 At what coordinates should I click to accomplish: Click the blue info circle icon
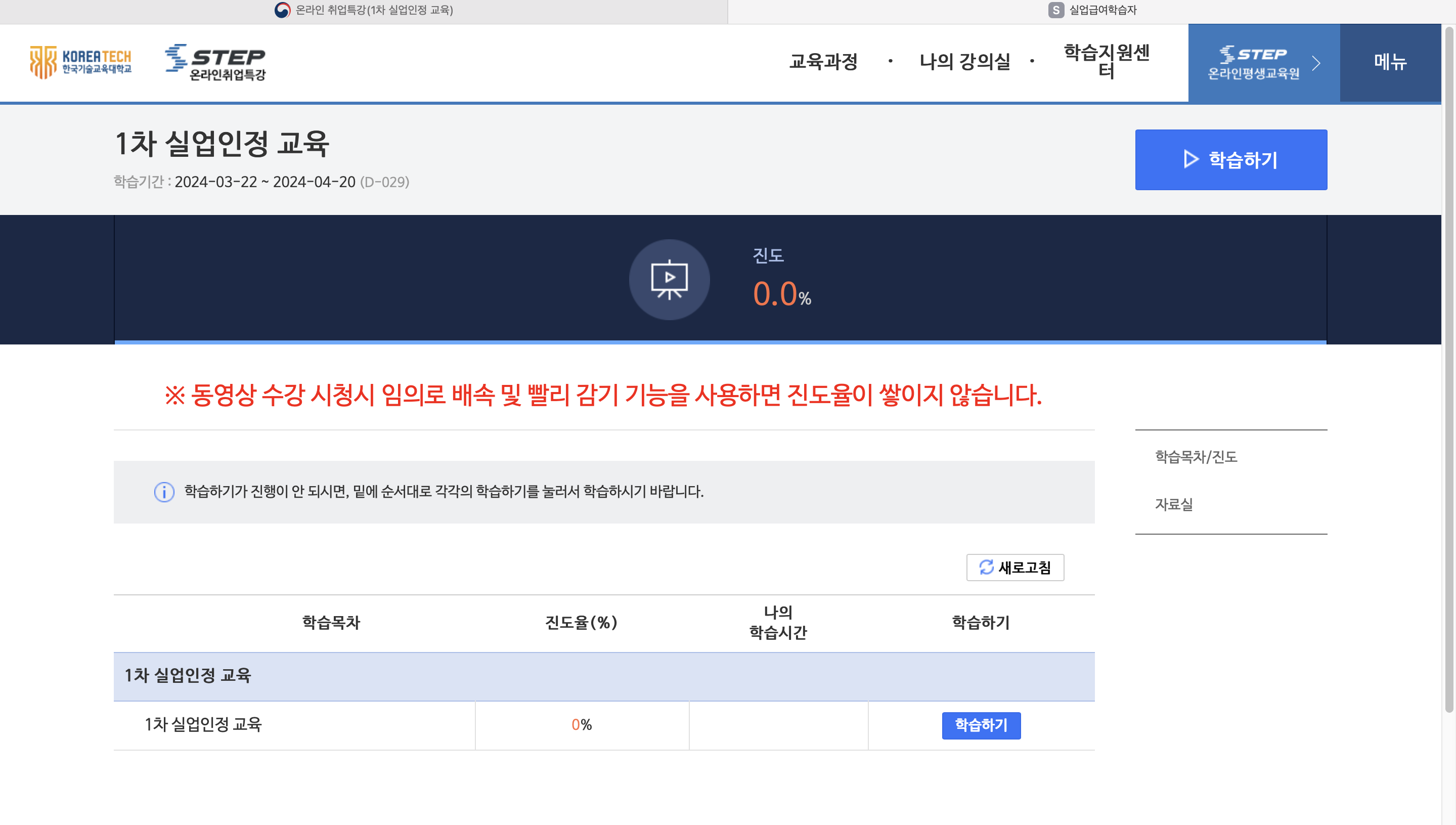click(x=164, y=492)
